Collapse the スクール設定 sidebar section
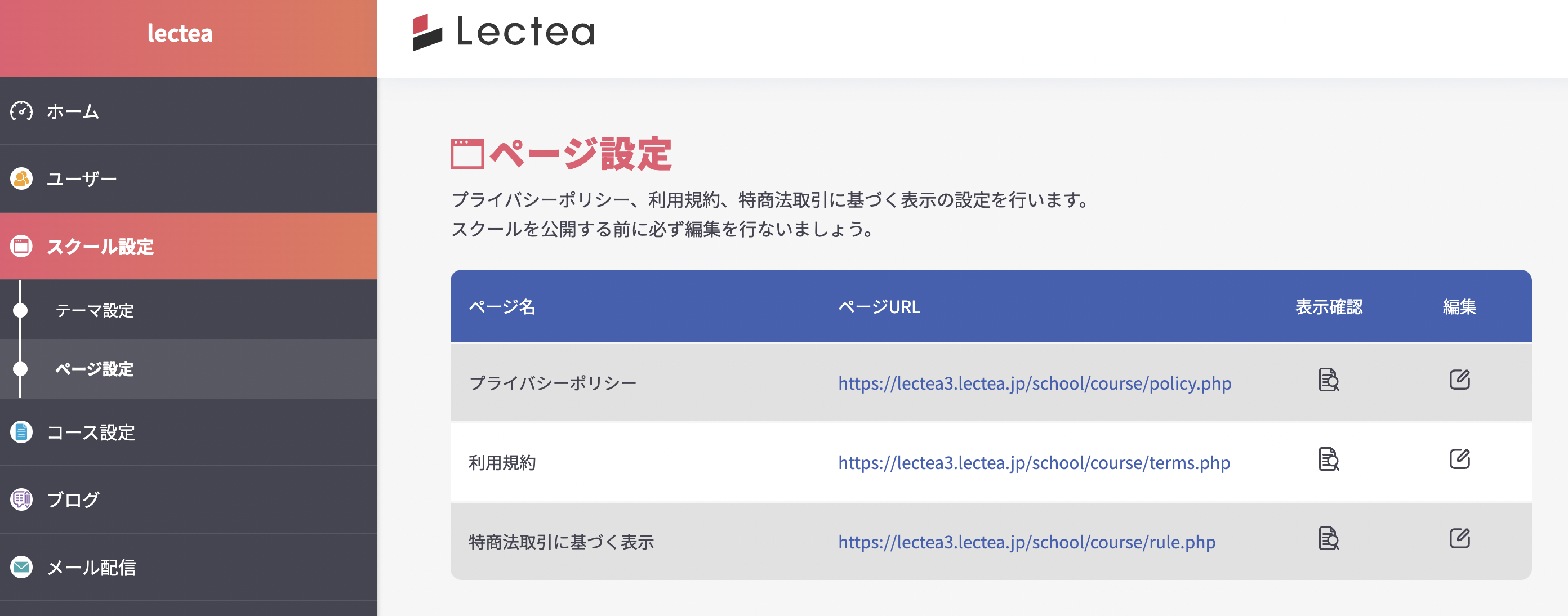The width and height of the screenshot is (1568, 616). click(x=100, y=247)
